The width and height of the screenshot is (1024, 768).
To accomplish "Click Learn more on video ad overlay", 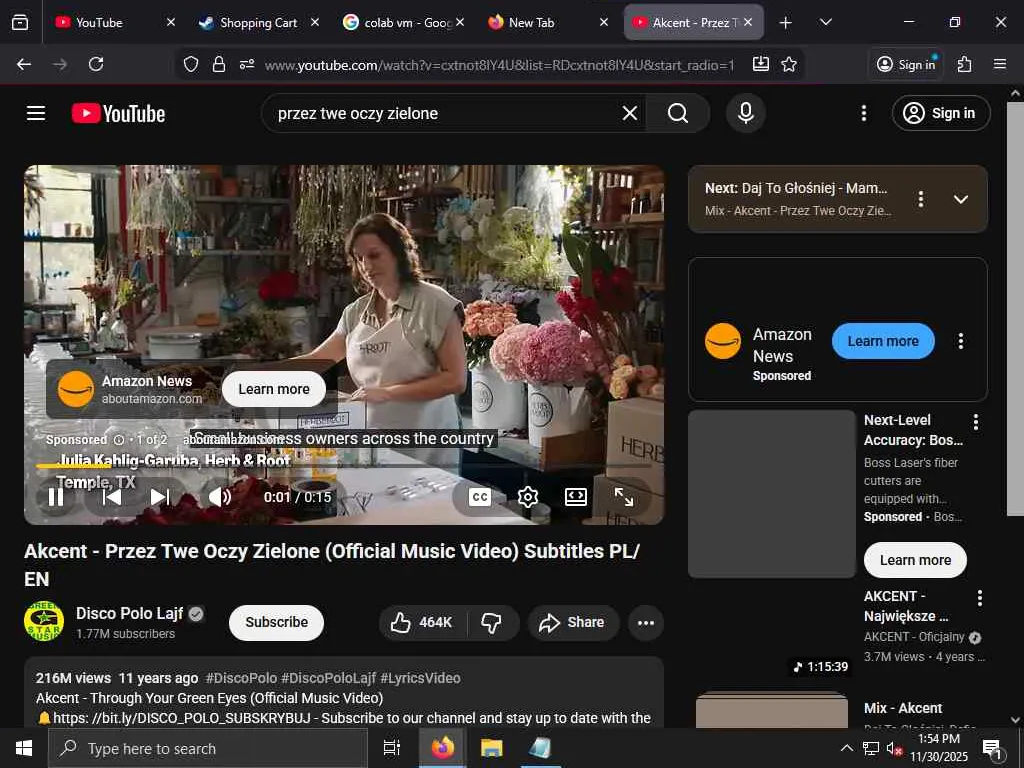I will pos(274,389).
